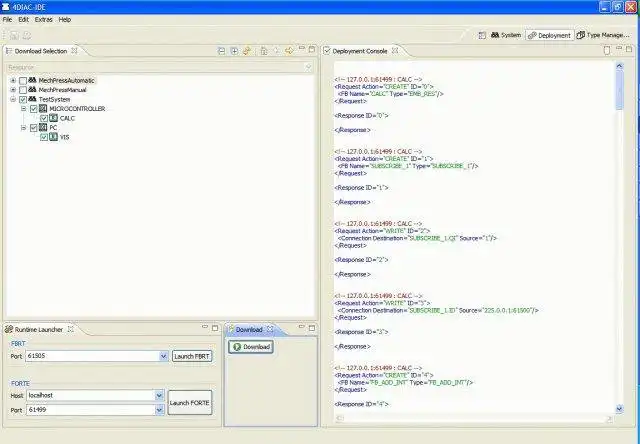640x444 pixels.
Task: Click the Launch FBRT button
Action: point(192,356)
